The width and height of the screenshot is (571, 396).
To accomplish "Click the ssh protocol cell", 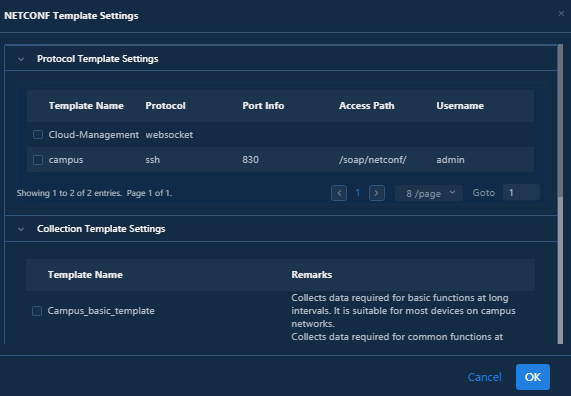I will point(153,160).
